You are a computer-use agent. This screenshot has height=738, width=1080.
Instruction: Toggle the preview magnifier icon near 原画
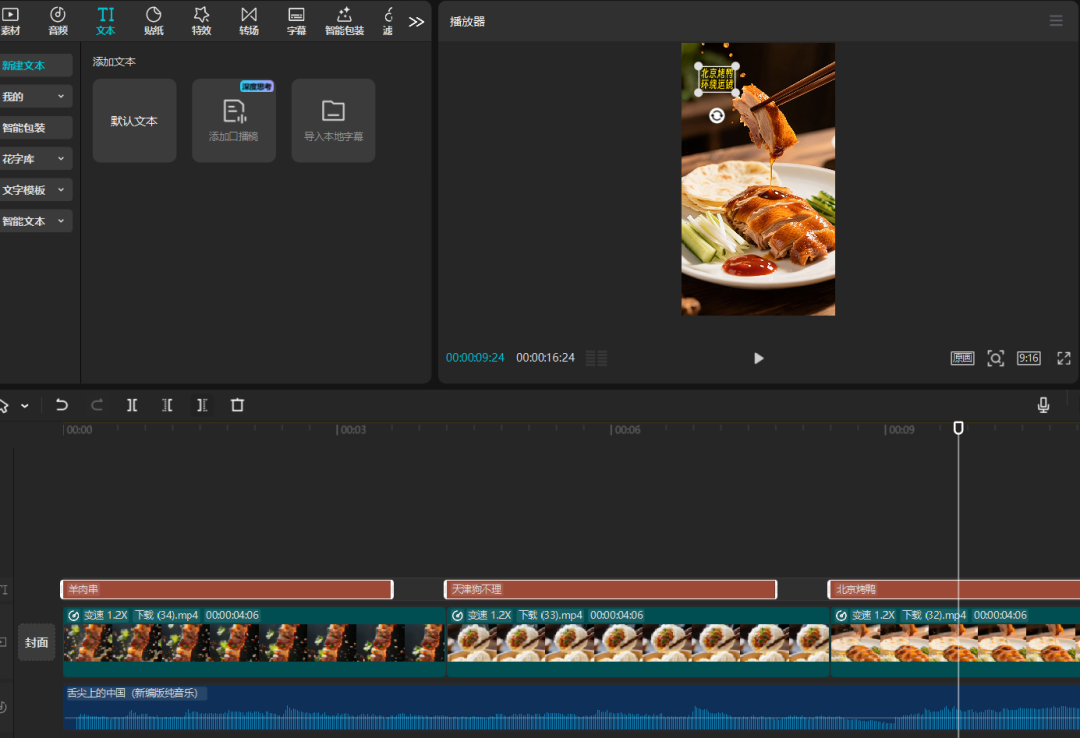(x=995, y=357)
